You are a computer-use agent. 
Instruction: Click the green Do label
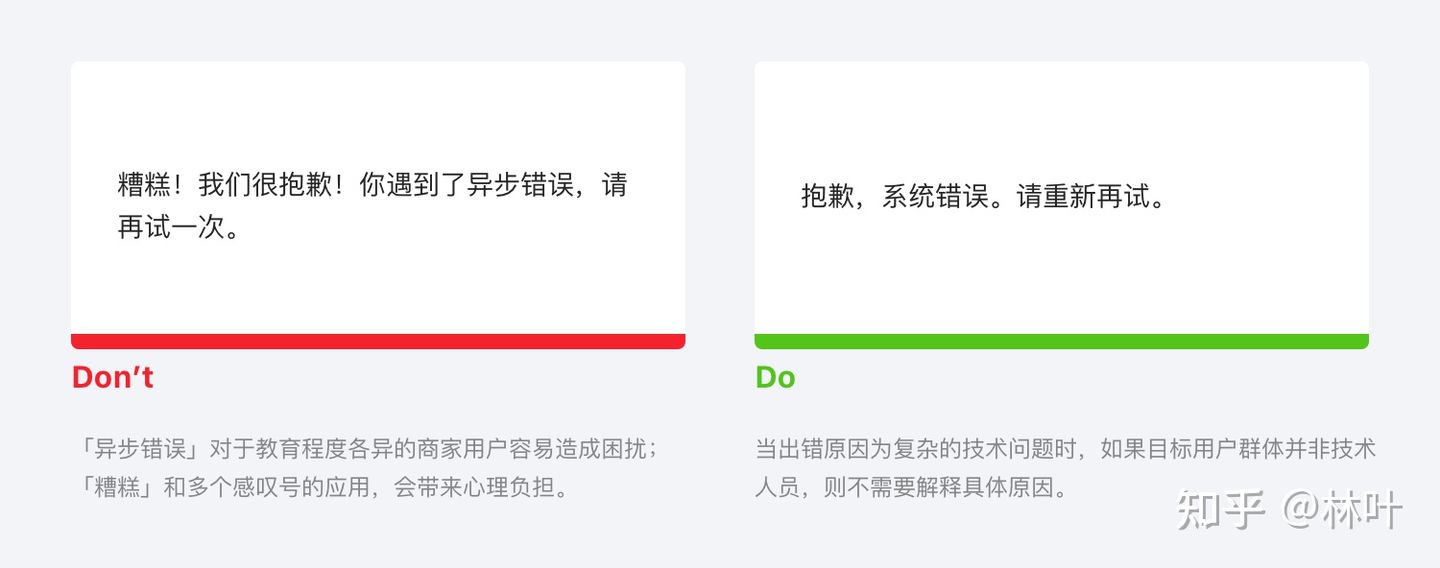[775, 377]
